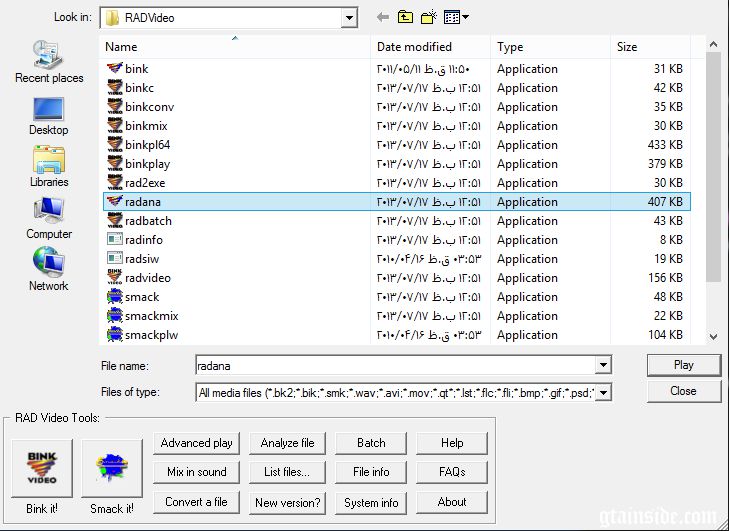The image size is (729, 531).
Task: Select Network in the places sidebar
Action: click(x=49, y=270)
